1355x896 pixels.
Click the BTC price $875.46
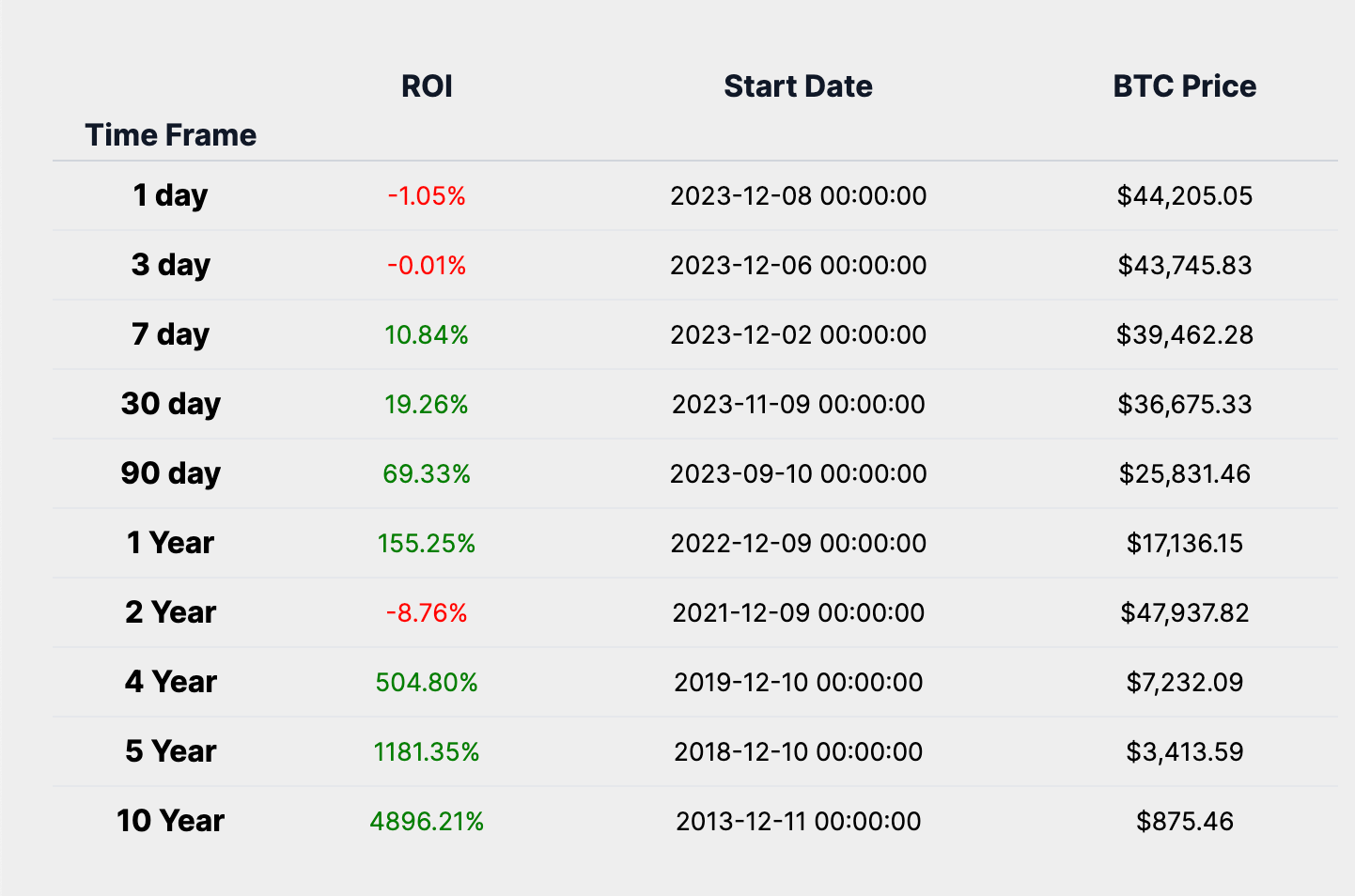point(1184,821)
